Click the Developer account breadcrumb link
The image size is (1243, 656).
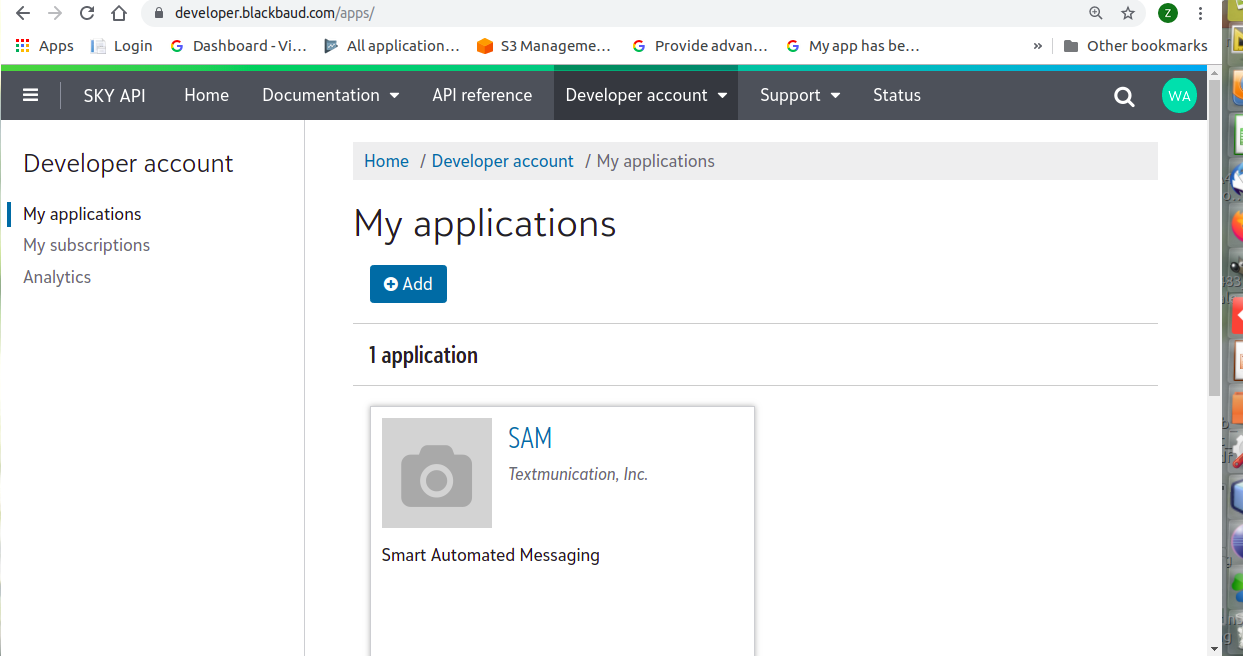point(502,161)
